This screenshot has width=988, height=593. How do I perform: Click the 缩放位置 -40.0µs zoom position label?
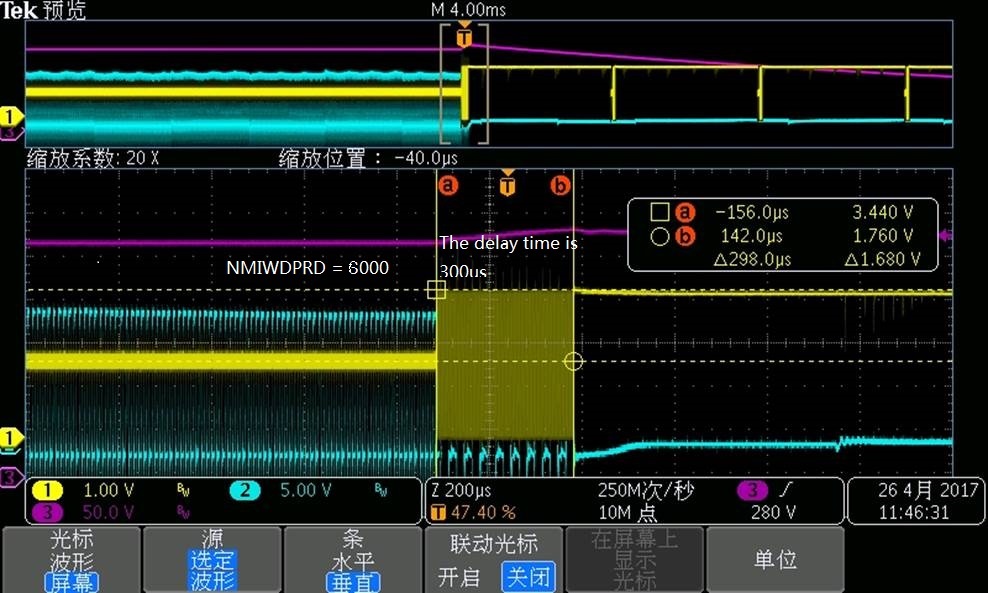point(369,158)
